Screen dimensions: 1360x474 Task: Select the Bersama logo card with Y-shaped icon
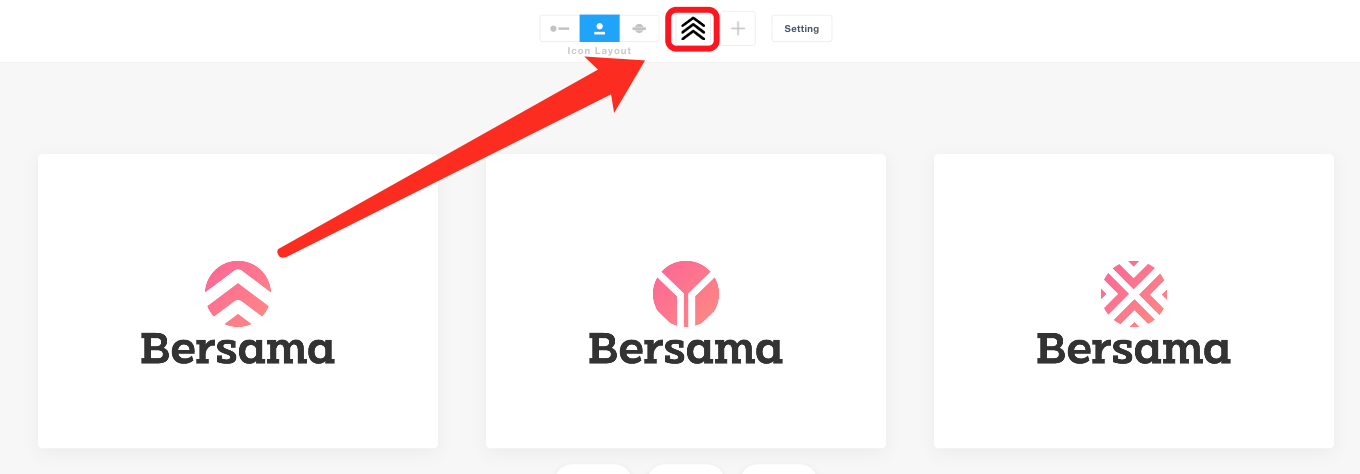tap(686, 301)
